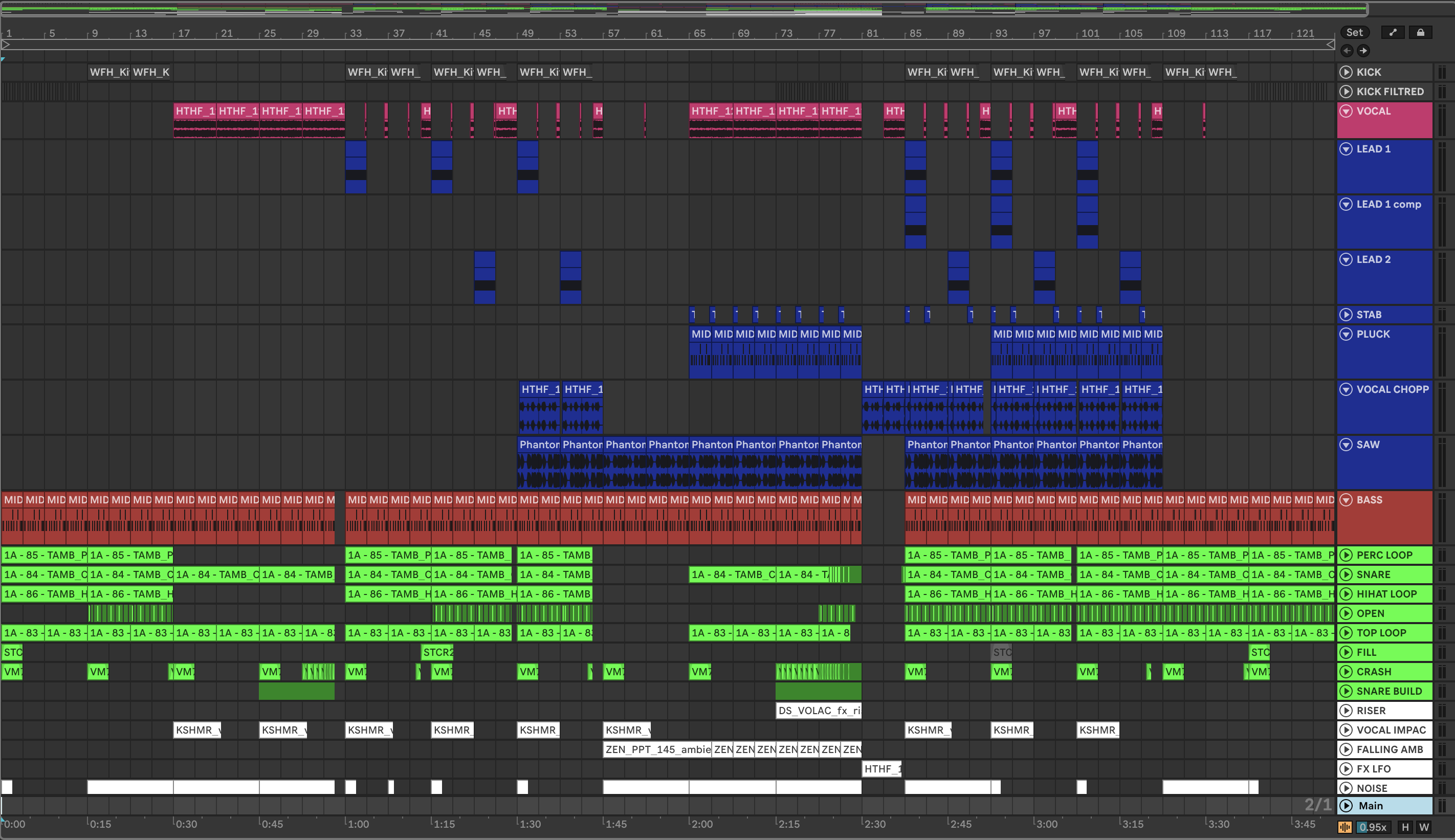1455x840 pixels.
Task: Select the SNARE BUILD track name
Action: (1388, 691)
